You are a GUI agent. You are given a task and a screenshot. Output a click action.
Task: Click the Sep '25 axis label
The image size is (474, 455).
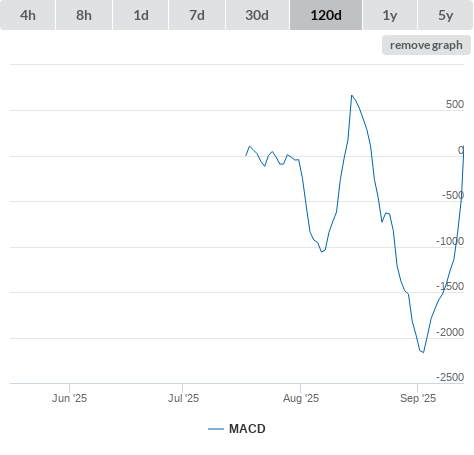(418, 398)
